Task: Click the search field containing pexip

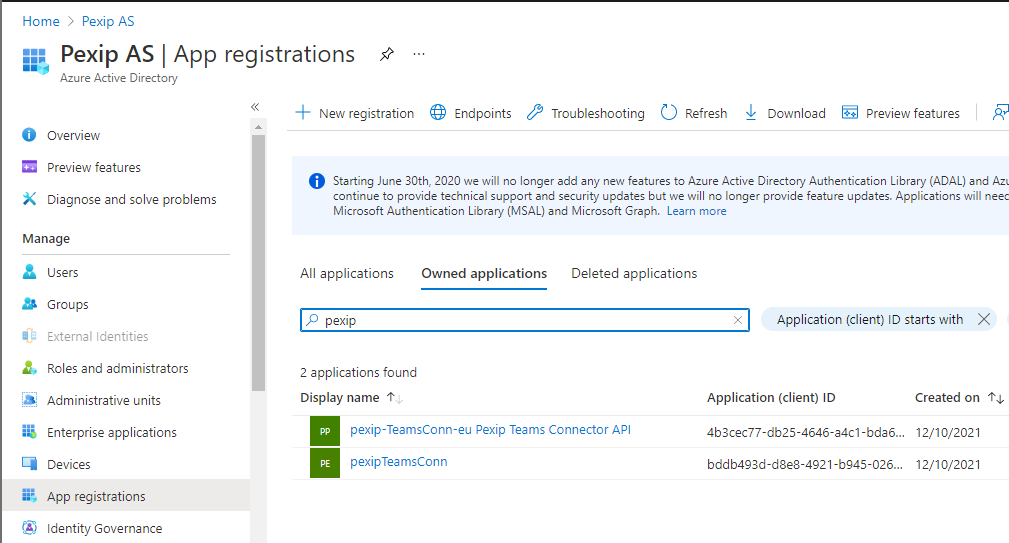Action: [x=524, y=320]
